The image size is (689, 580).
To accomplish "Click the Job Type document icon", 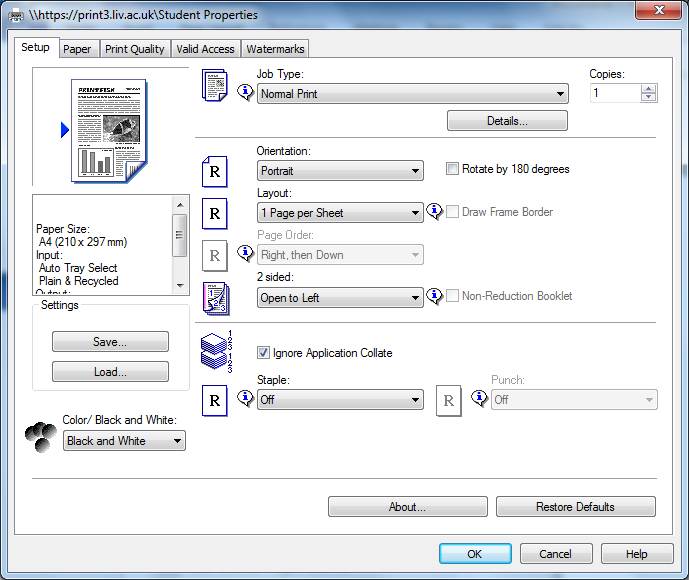I will point(214,85).
